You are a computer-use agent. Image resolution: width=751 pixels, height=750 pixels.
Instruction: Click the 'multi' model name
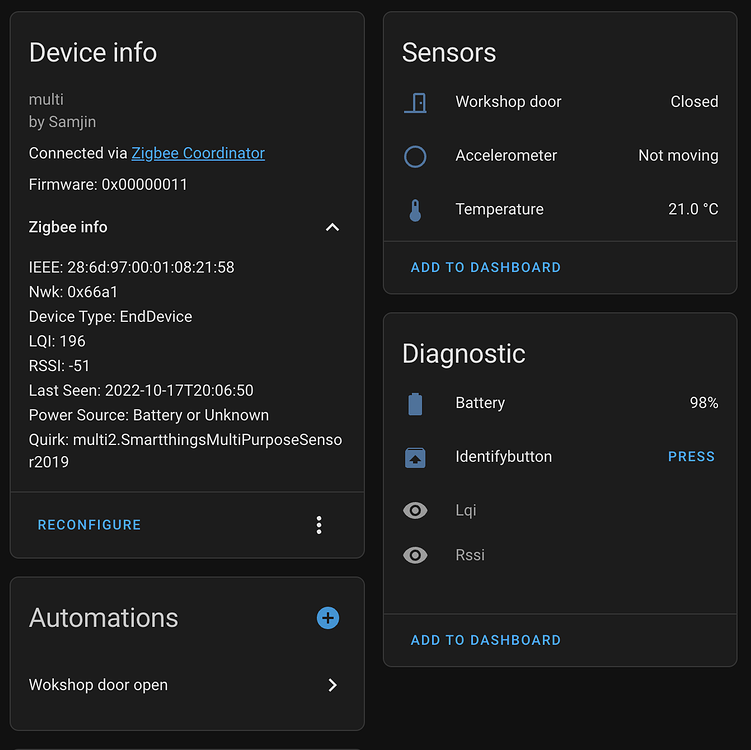46,100
